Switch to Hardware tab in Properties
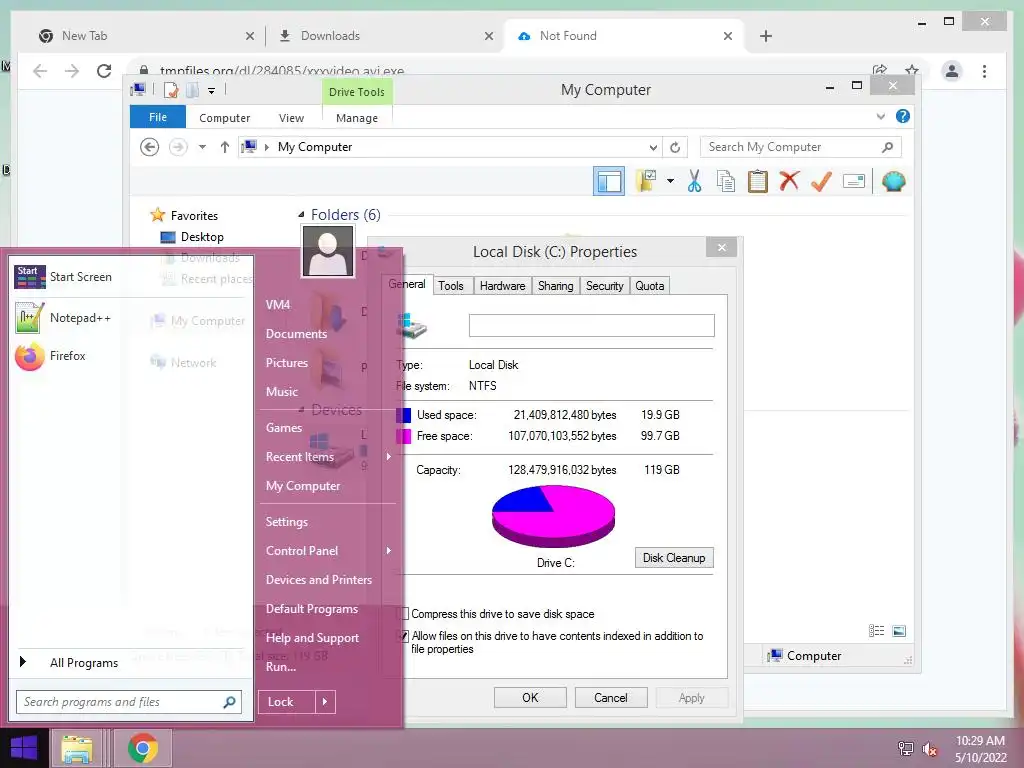Image resolution: width=1024 pixels, height=768 pixels. (x=502, y=286)
